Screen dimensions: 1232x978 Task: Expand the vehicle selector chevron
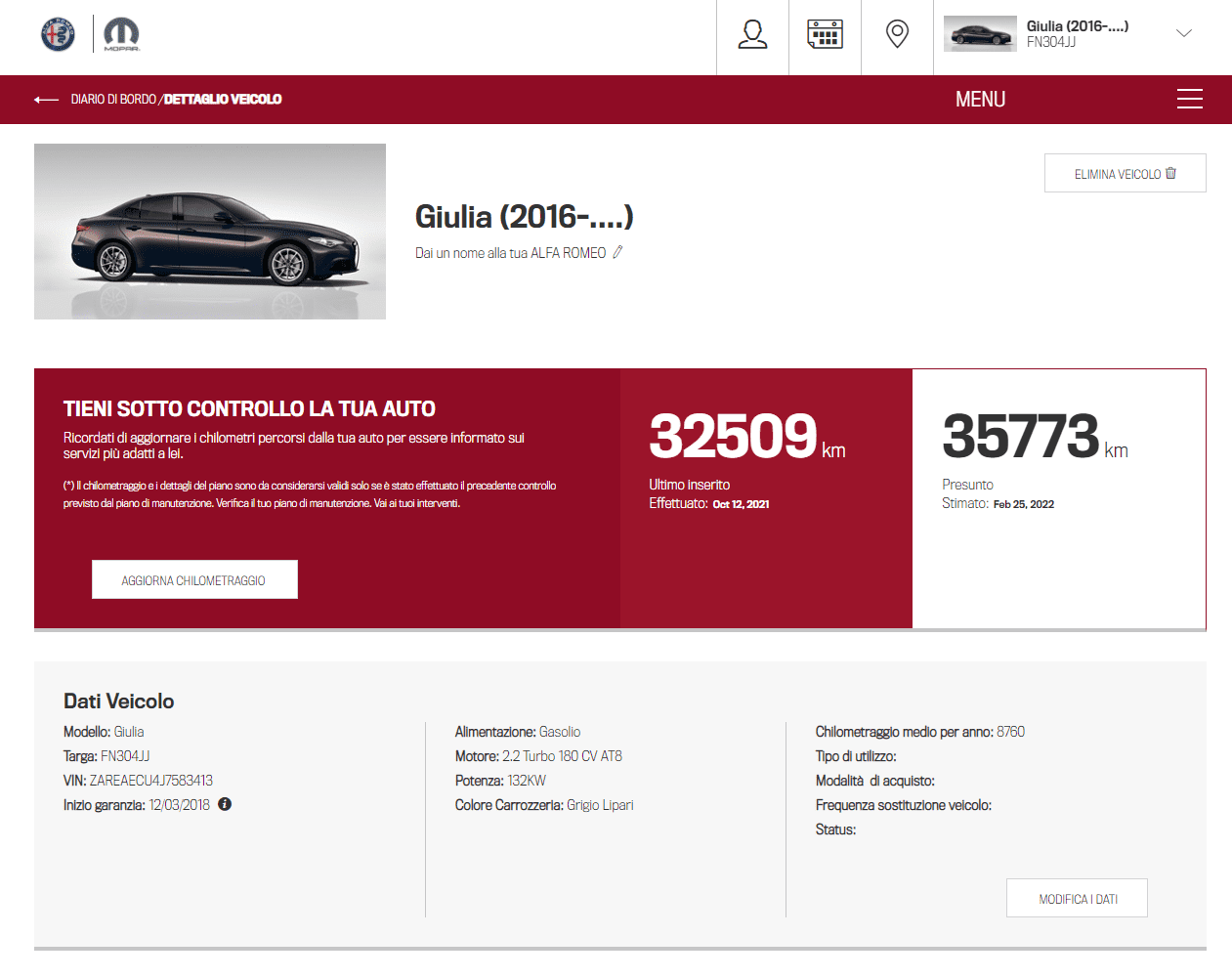click(x=1184, y=33)
